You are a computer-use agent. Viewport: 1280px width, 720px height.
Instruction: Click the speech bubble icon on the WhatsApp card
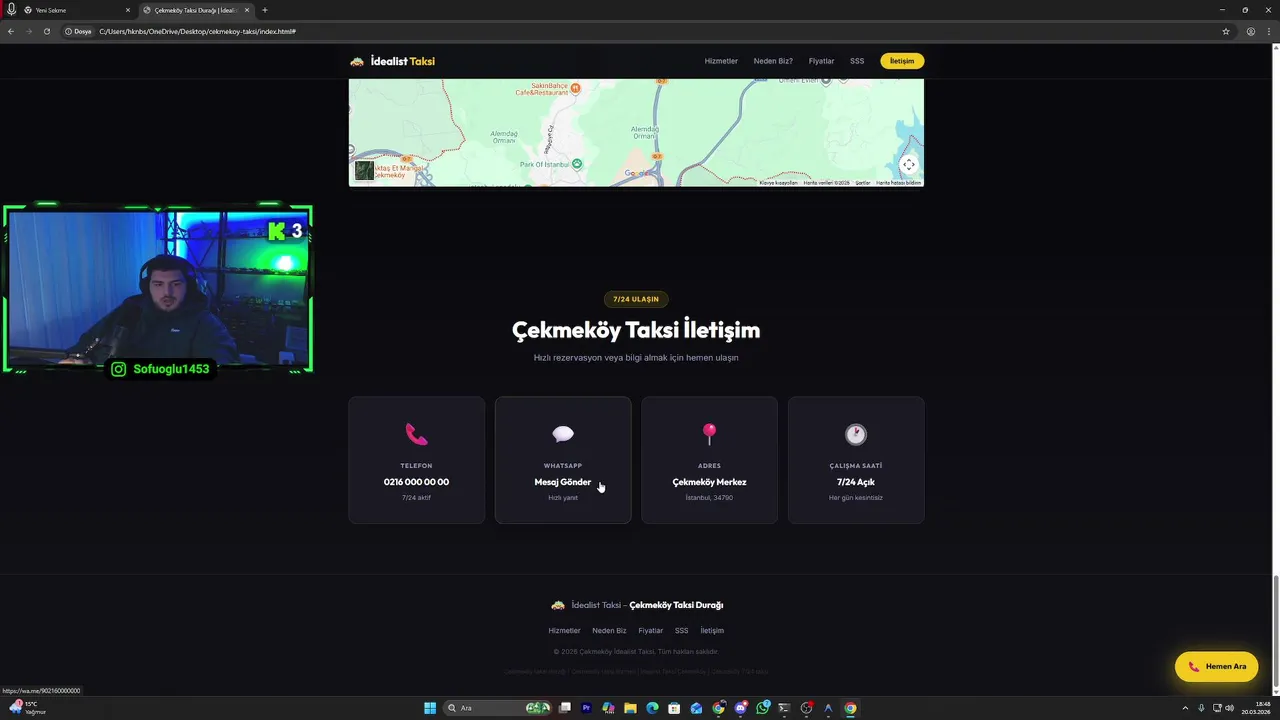point(563,434)
